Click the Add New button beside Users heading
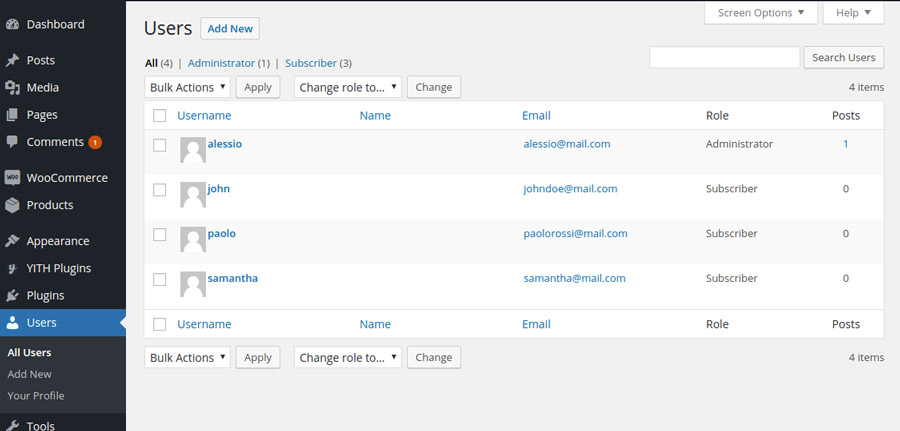This screenshot has height=431, width=900. click(x=230, y=29)
